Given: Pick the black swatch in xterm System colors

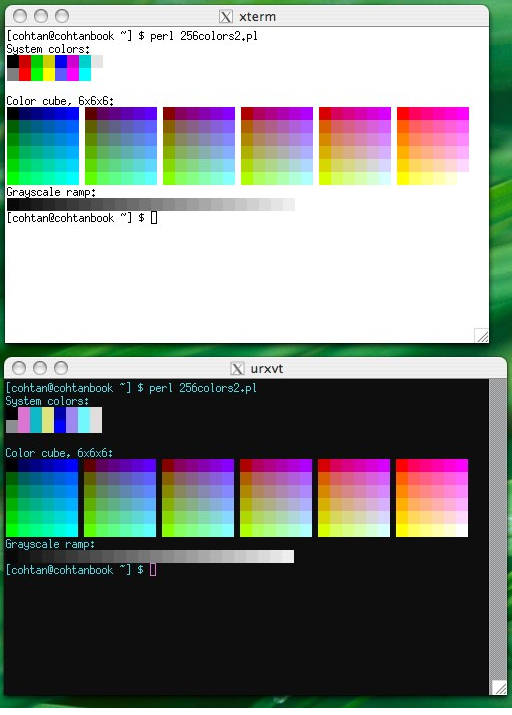Looking at the screenshot, I should tap(13, 62).
